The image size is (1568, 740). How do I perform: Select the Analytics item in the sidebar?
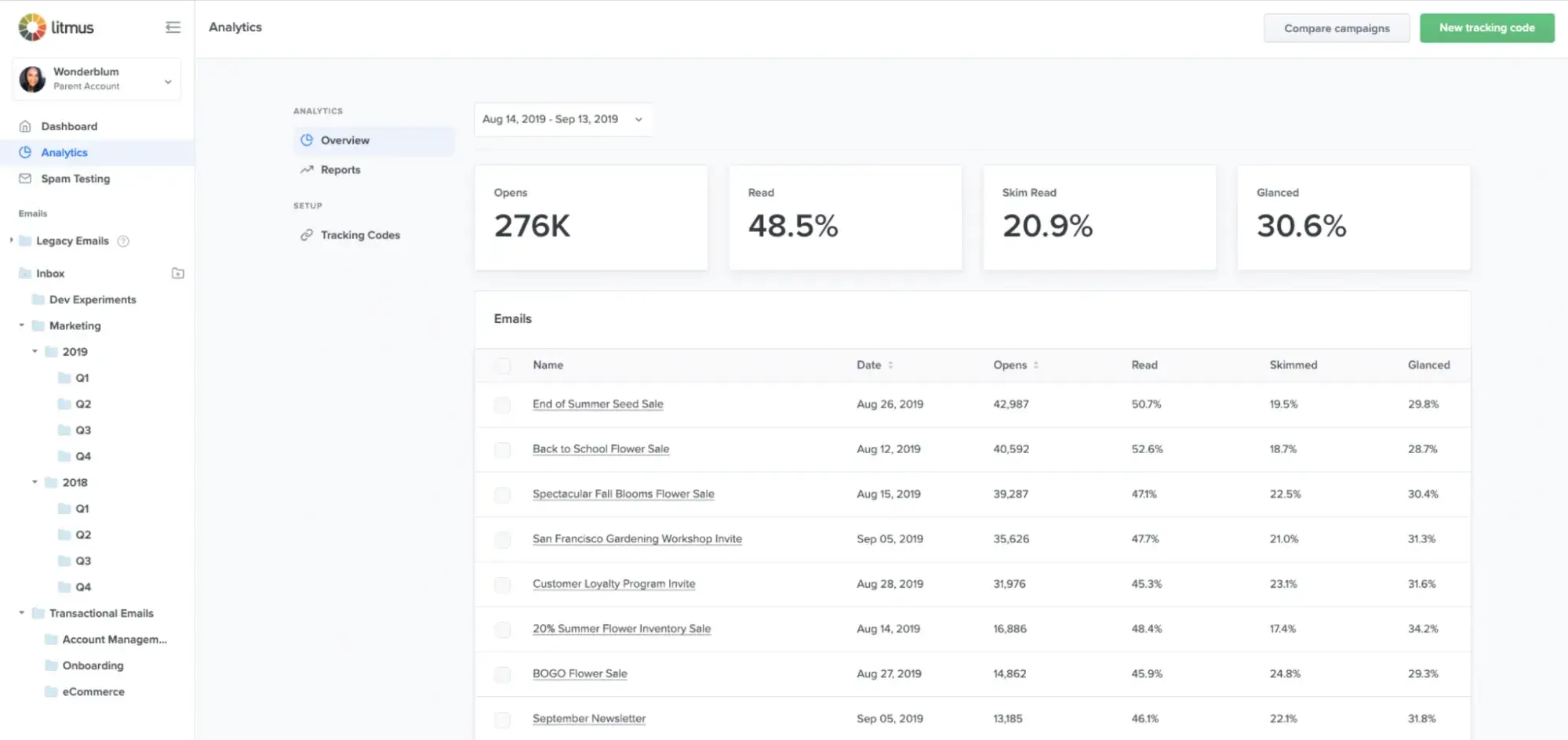[64, 152]
